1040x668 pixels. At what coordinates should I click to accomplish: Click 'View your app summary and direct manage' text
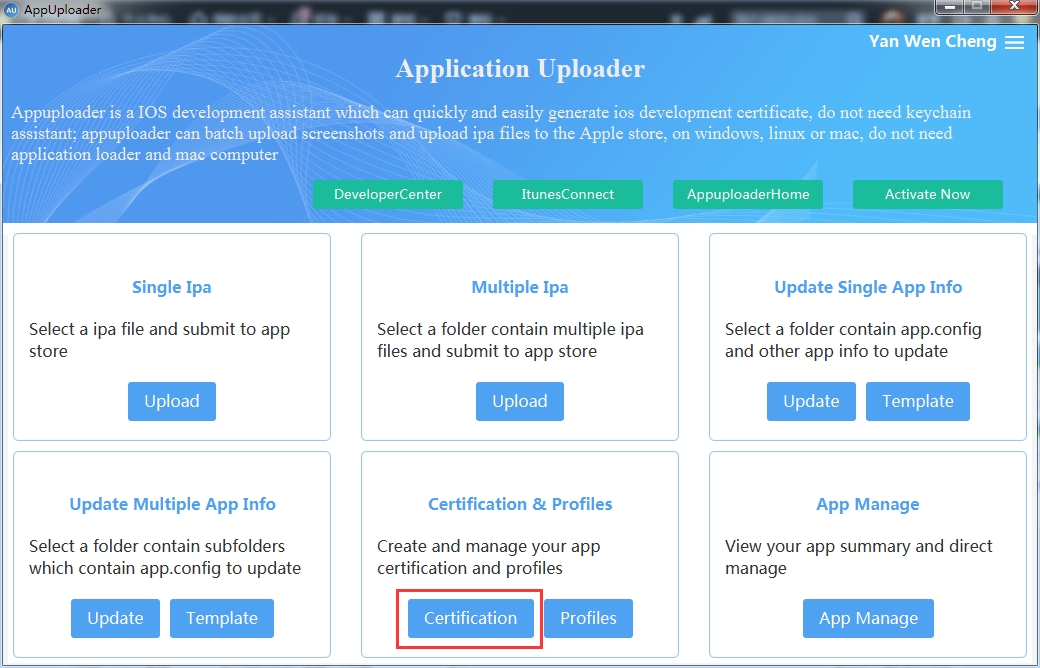click(858, 557)
